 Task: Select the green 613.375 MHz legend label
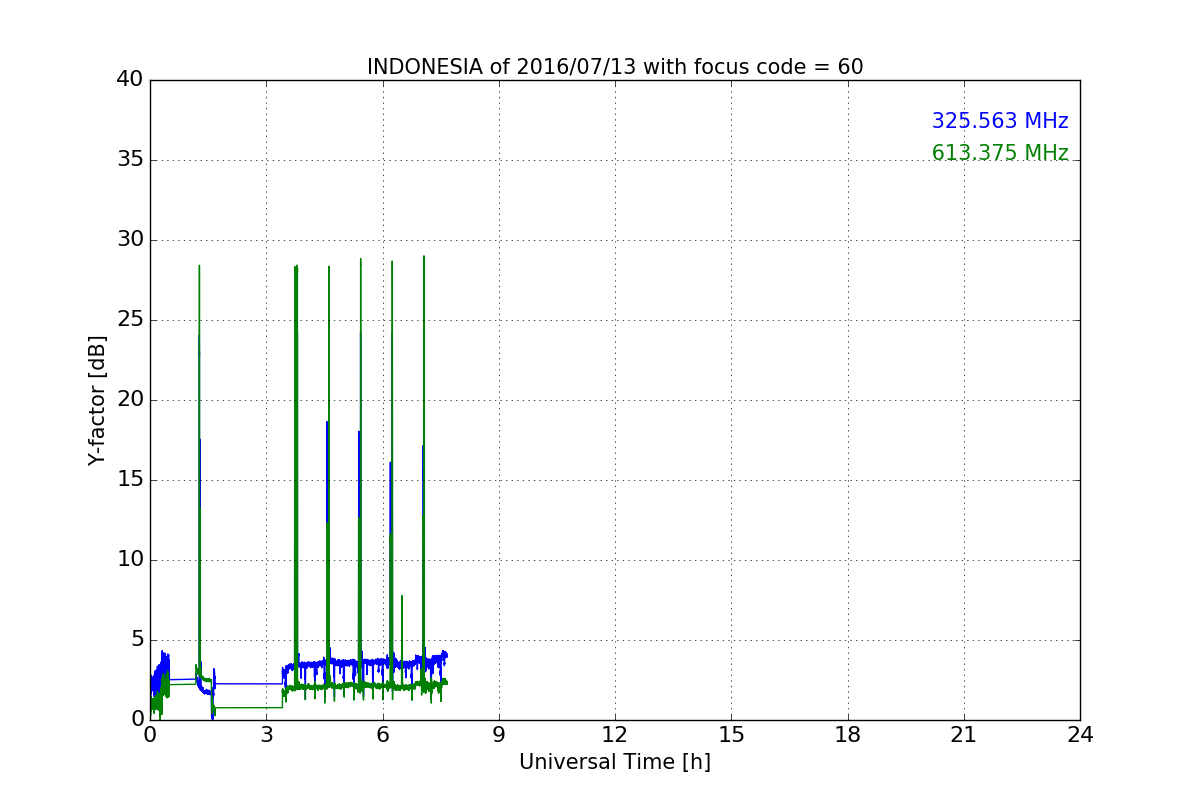click(1000, 153)
